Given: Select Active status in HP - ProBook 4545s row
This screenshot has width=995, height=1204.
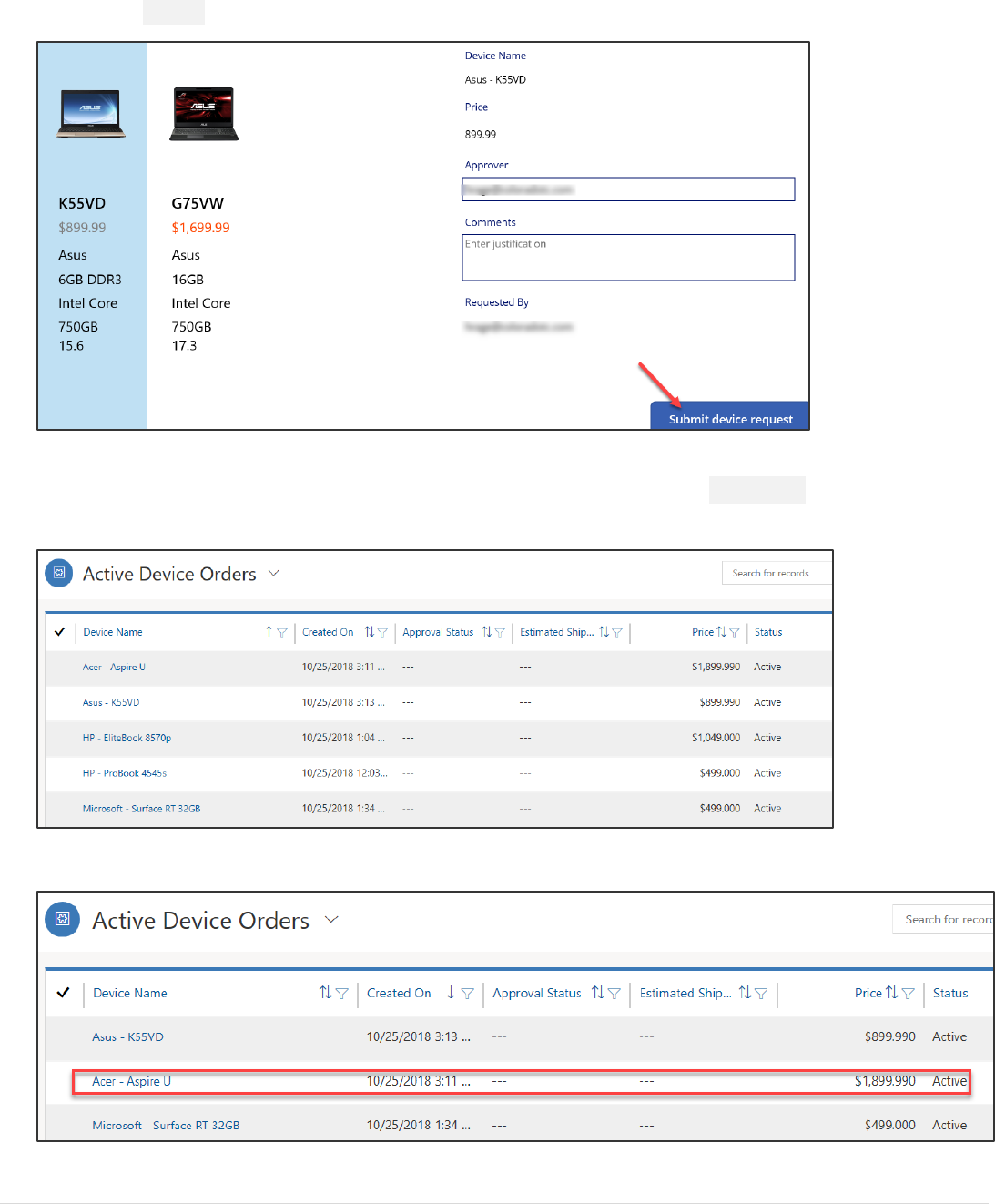Looking at the screenshot, I should pyautogui.click(x=767, y=773).
